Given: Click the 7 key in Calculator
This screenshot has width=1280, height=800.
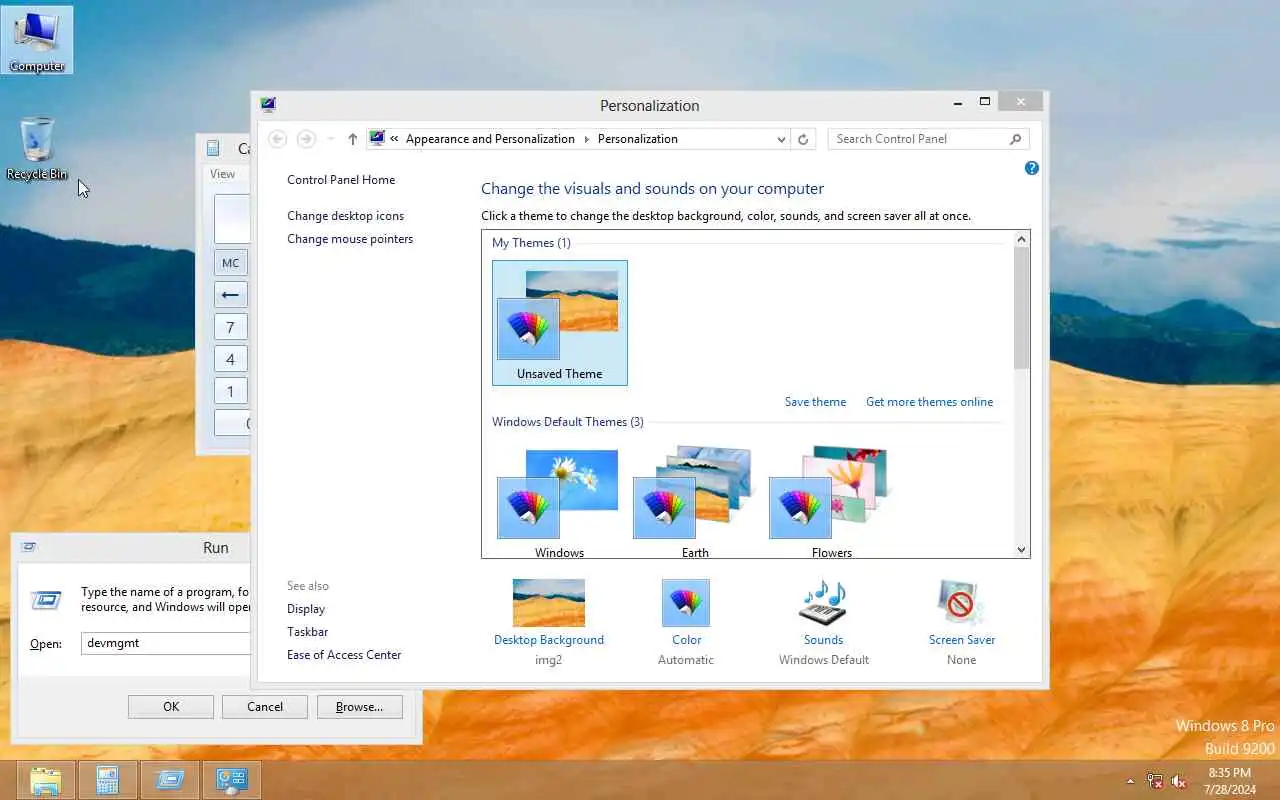Looking at the screenshot, I should click(x=231, y=327).
